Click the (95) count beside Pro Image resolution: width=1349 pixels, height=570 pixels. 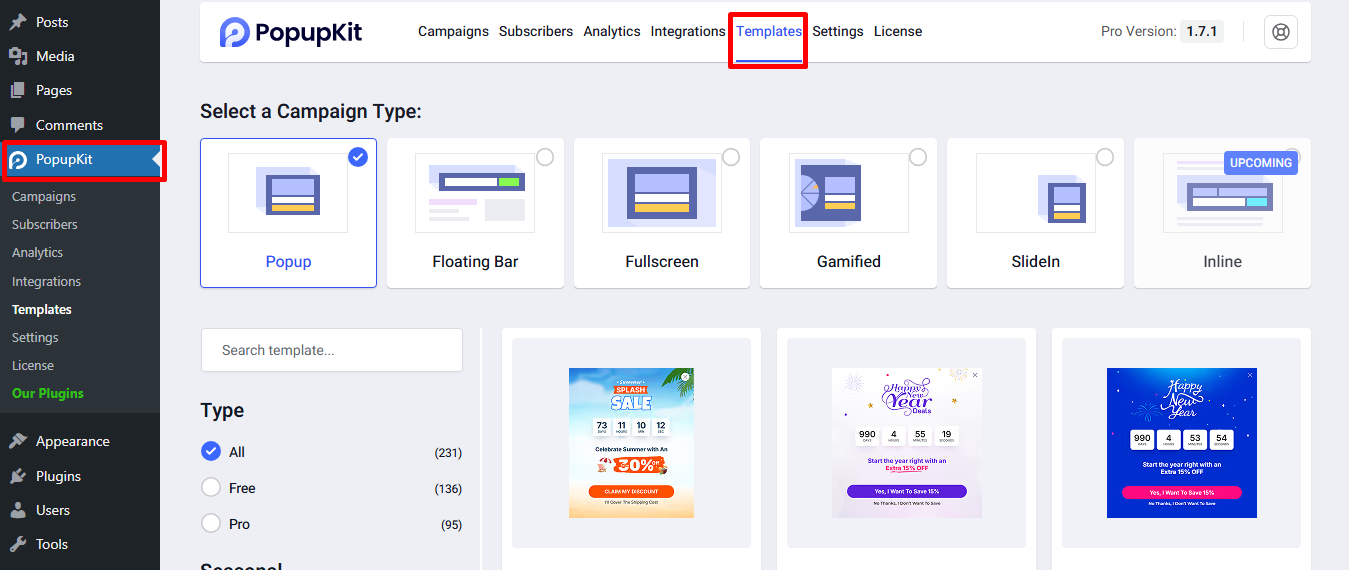click(451, 525)
